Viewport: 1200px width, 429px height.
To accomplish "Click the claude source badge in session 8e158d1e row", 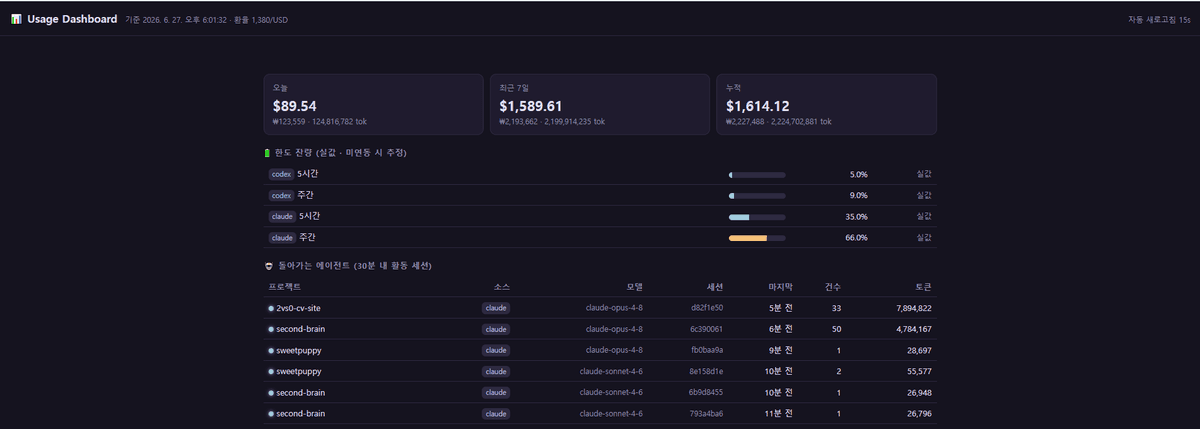I will pos(496,371).
